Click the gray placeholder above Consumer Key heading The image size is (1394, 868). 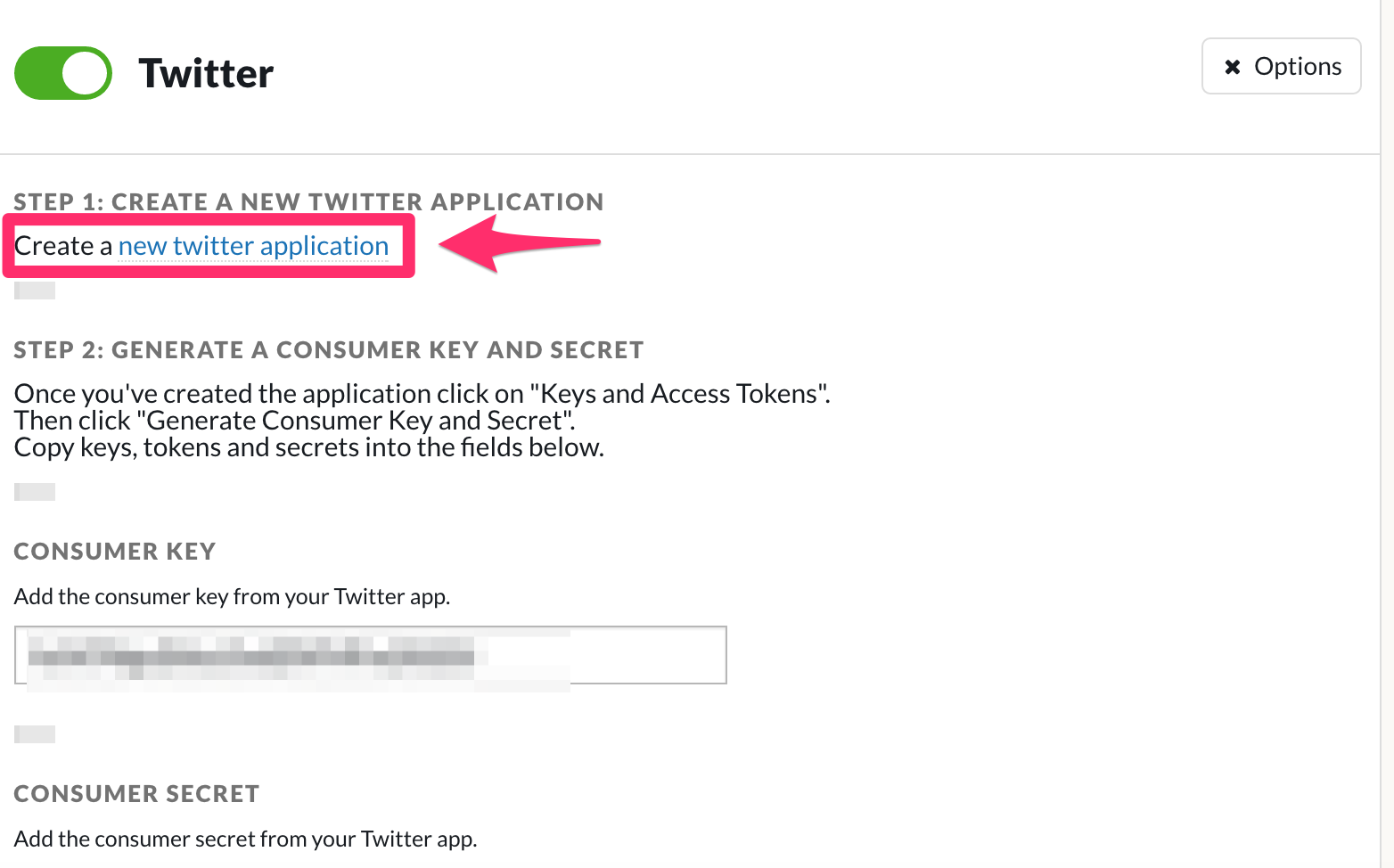tap(35, 492)
